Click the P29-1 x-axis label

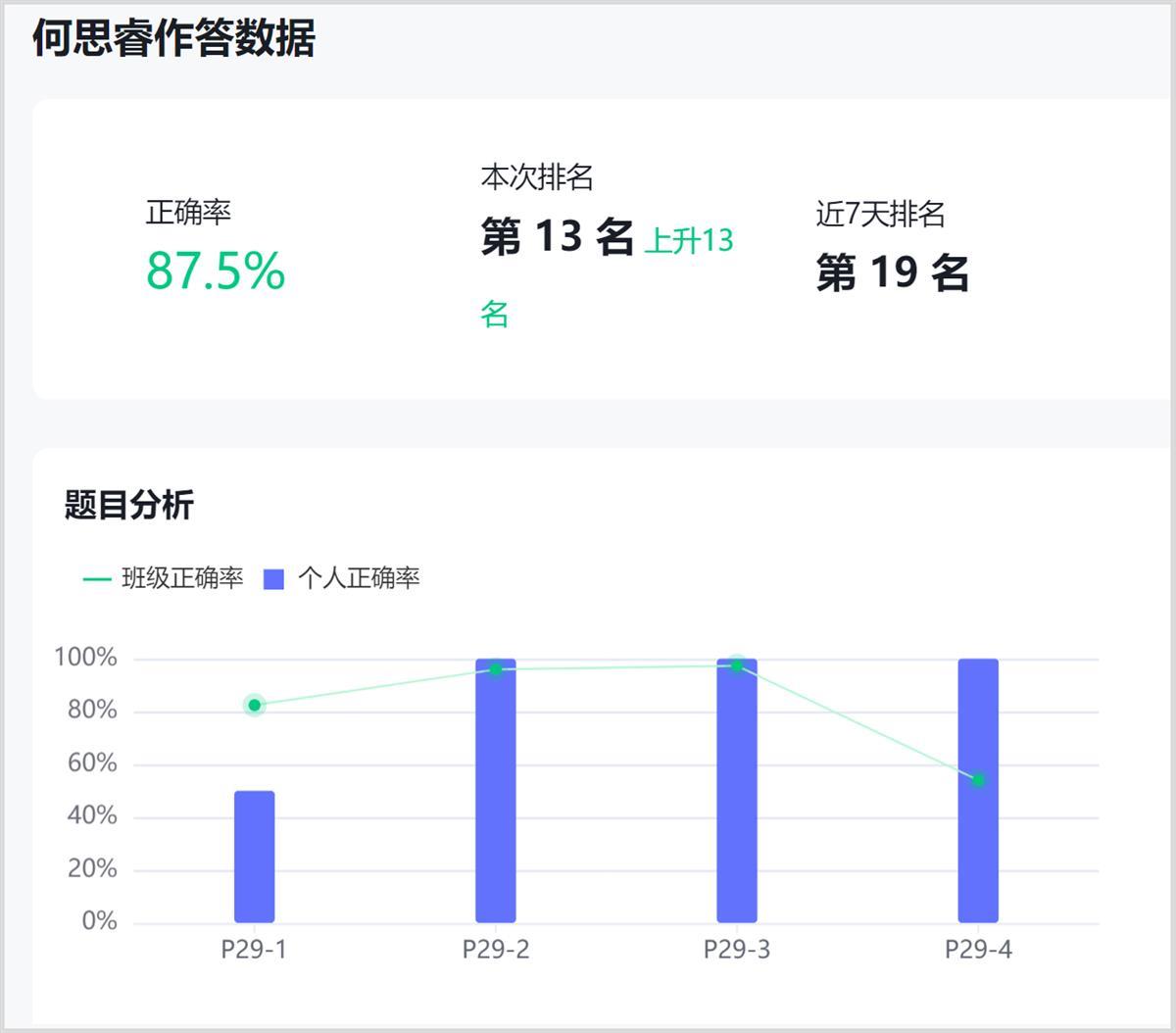[x=255, y=950]
